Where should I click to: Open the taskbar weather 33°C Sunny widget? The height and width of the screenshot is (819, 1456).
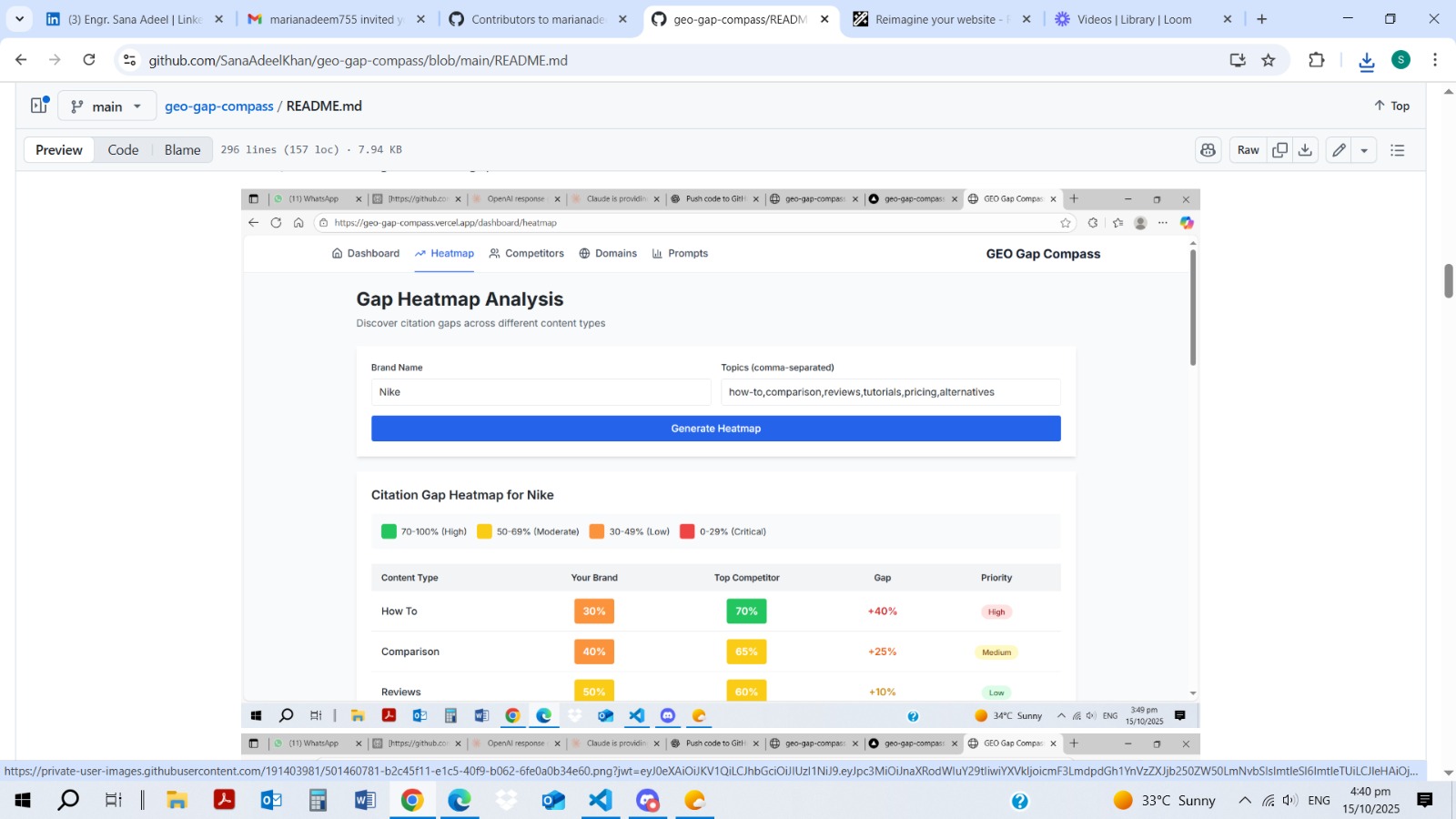[x=1164, y=800]
